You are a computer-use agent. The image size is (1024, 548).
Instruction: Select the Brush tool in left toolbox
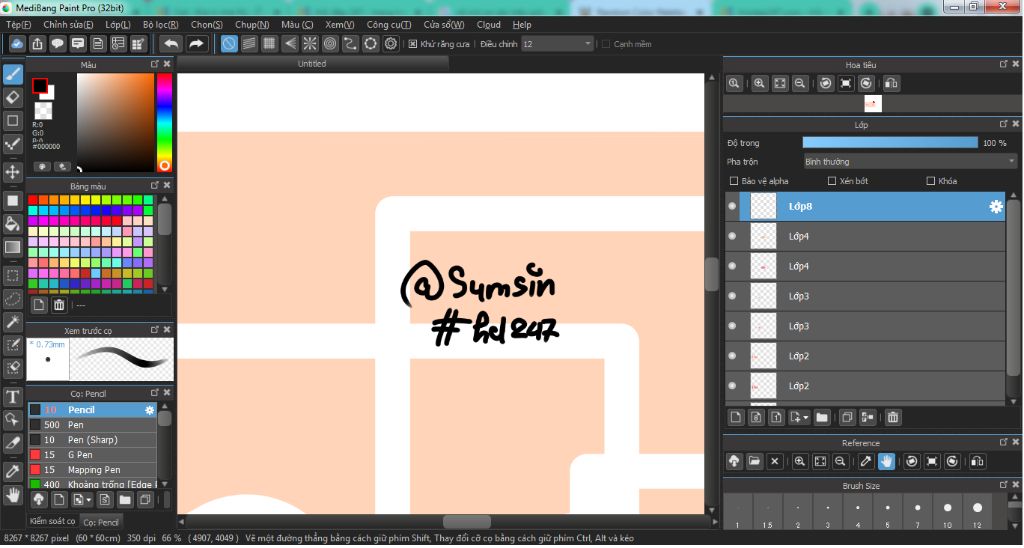[12, 74]
